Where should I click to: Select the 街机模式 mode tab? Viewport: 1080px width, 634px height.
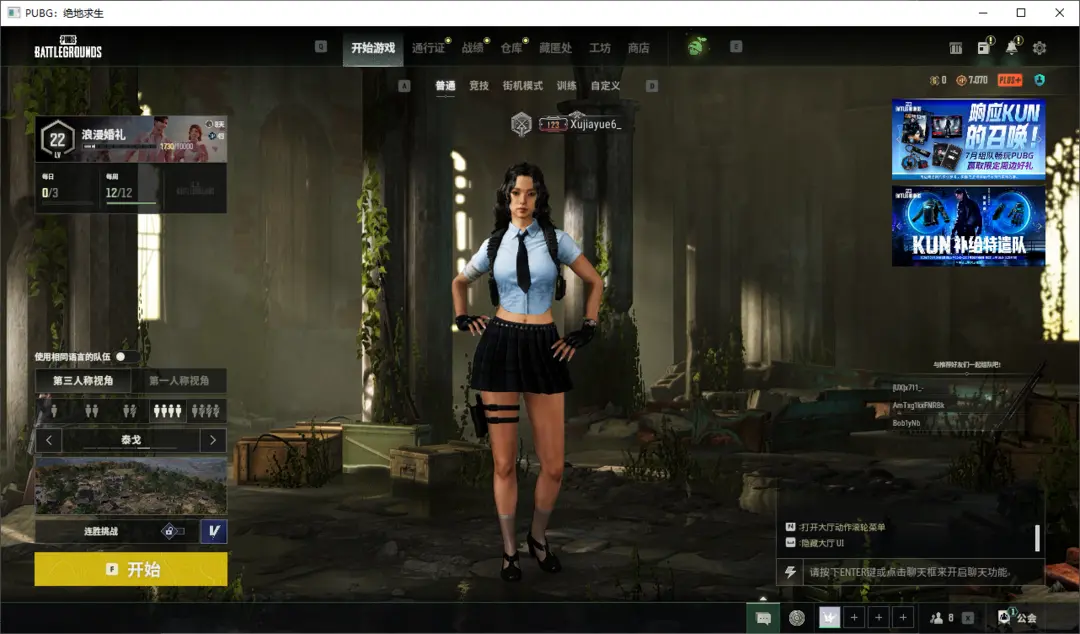522,85
